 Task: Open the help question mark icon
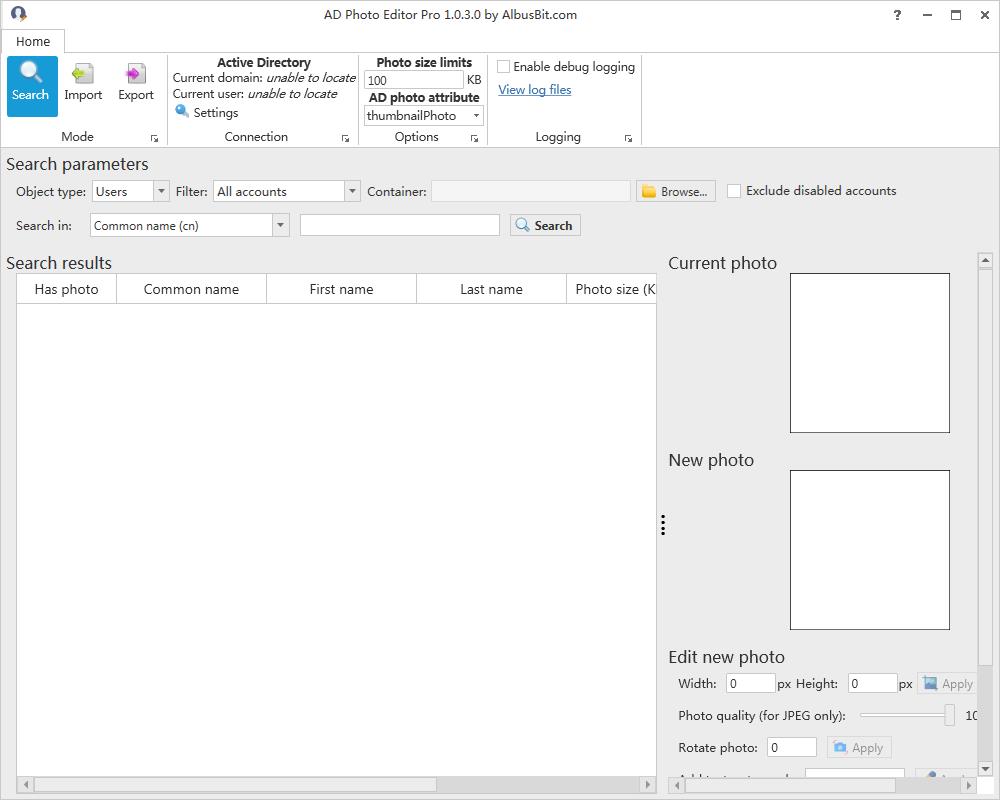897,15
